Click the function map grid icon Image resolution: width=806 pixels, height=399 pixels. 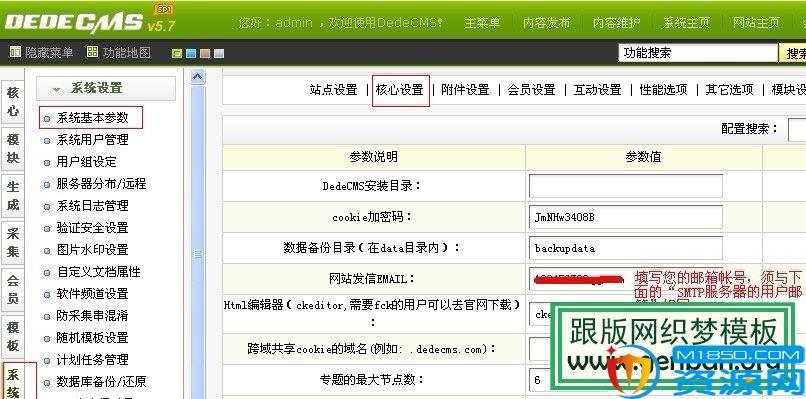tap(92, 51)
